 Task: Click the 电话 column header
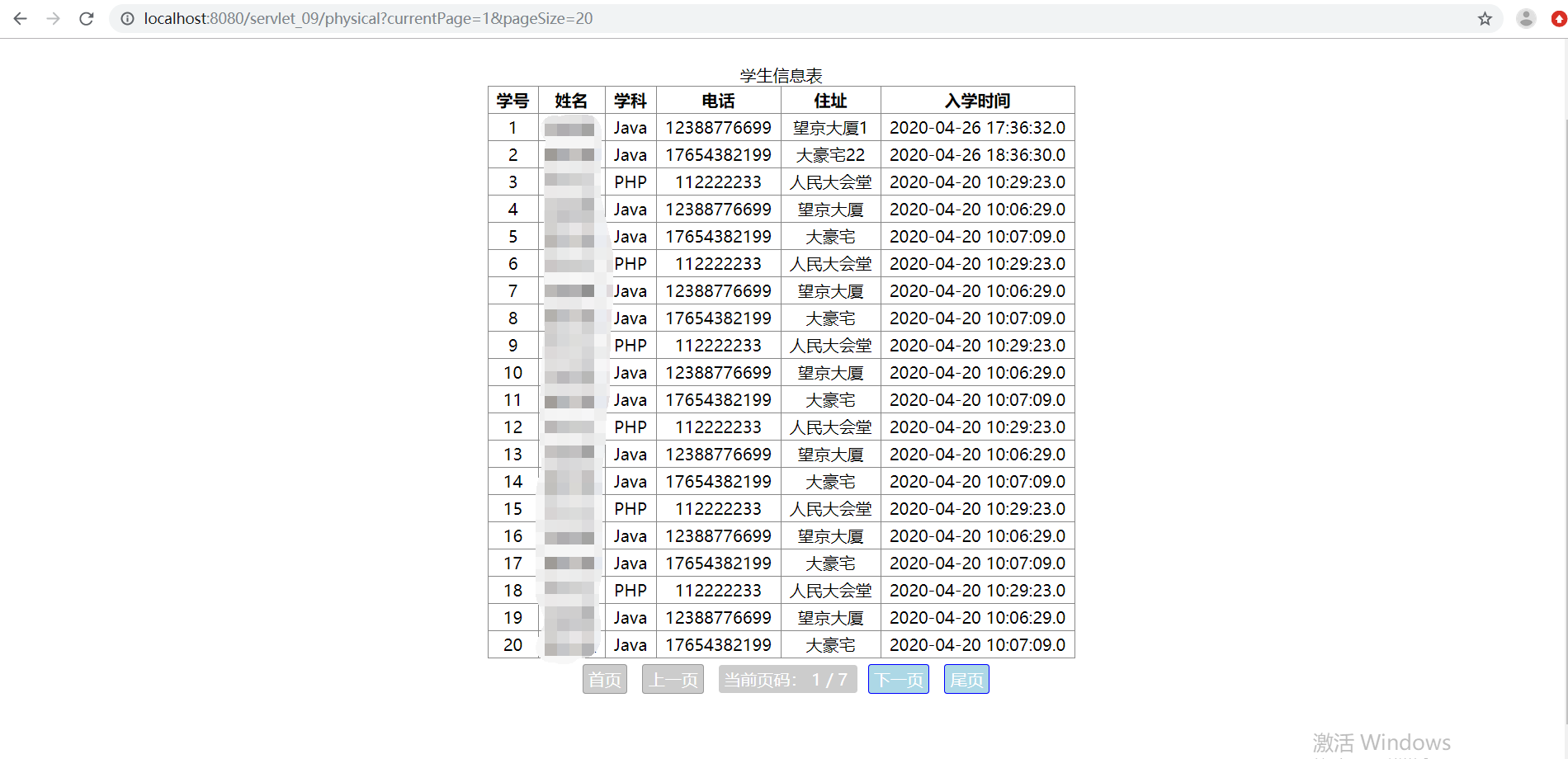(x=719, y=101)
